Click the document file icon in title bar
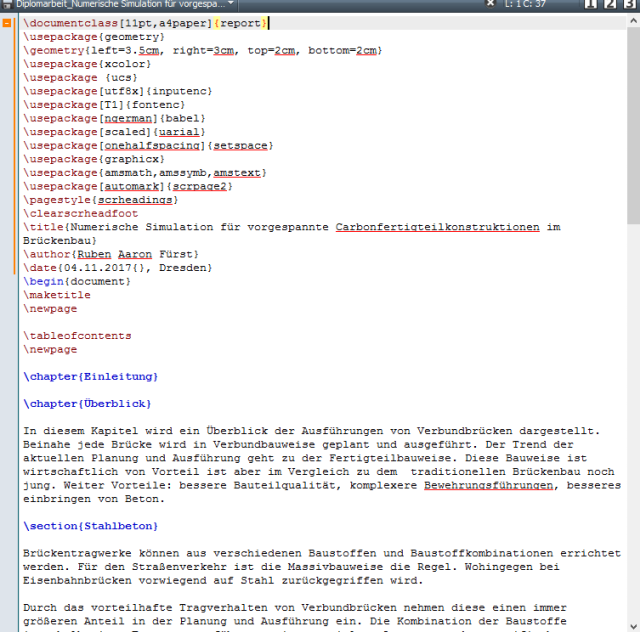The image size is (640, 632). click(x=7, y=5)
